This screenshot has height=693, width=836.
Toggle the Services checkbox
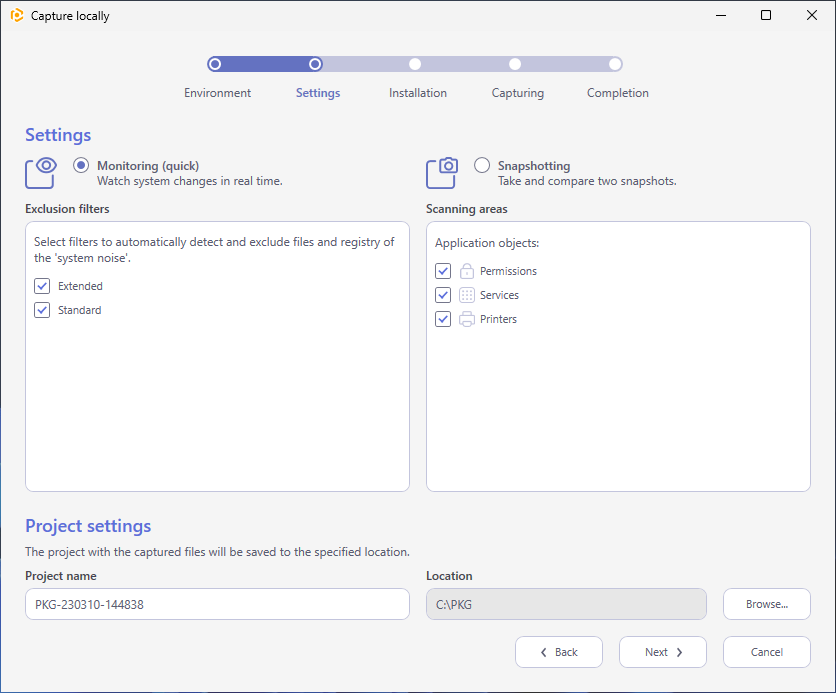443,295
